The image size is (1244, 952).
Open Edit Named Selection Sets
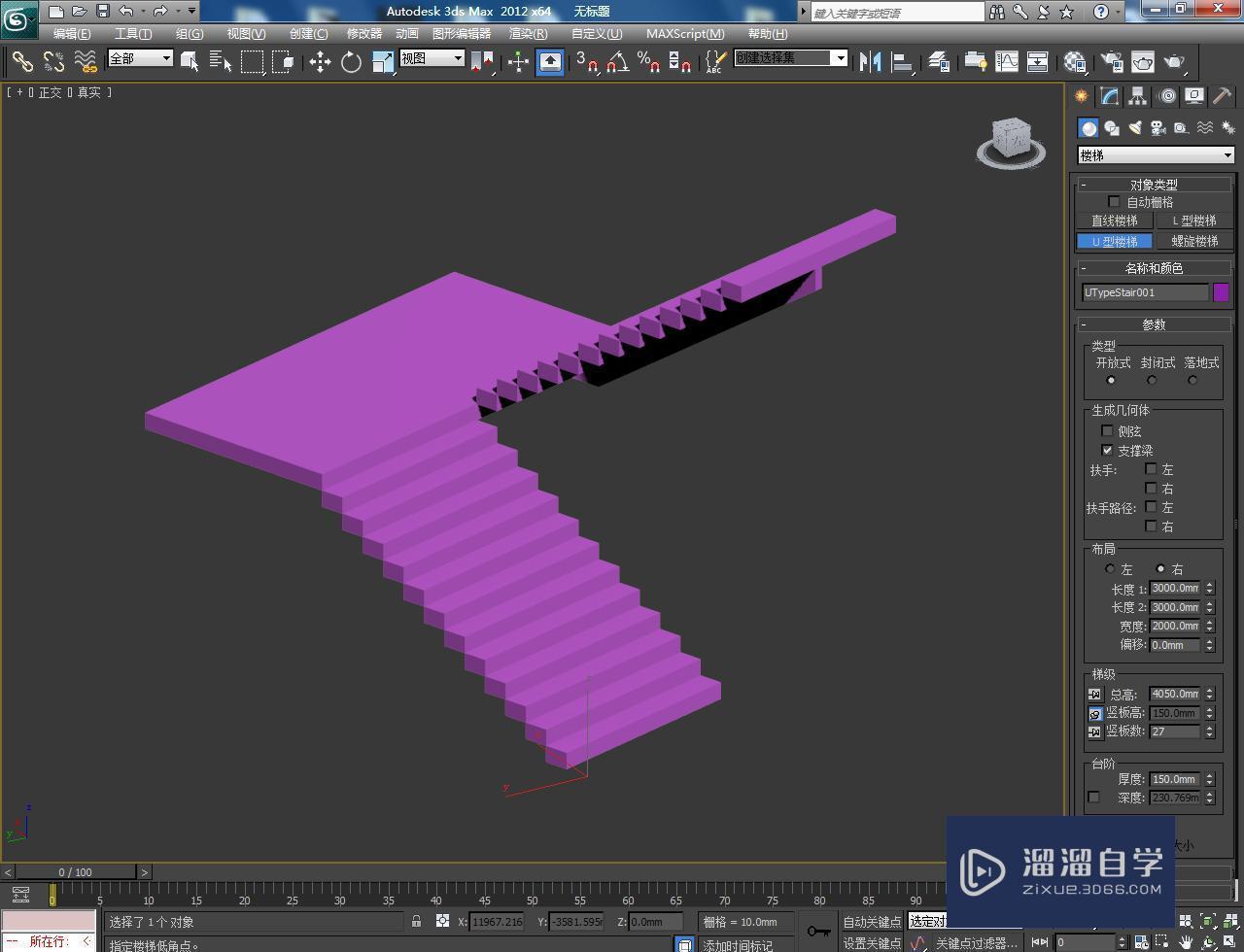(714, 62)
